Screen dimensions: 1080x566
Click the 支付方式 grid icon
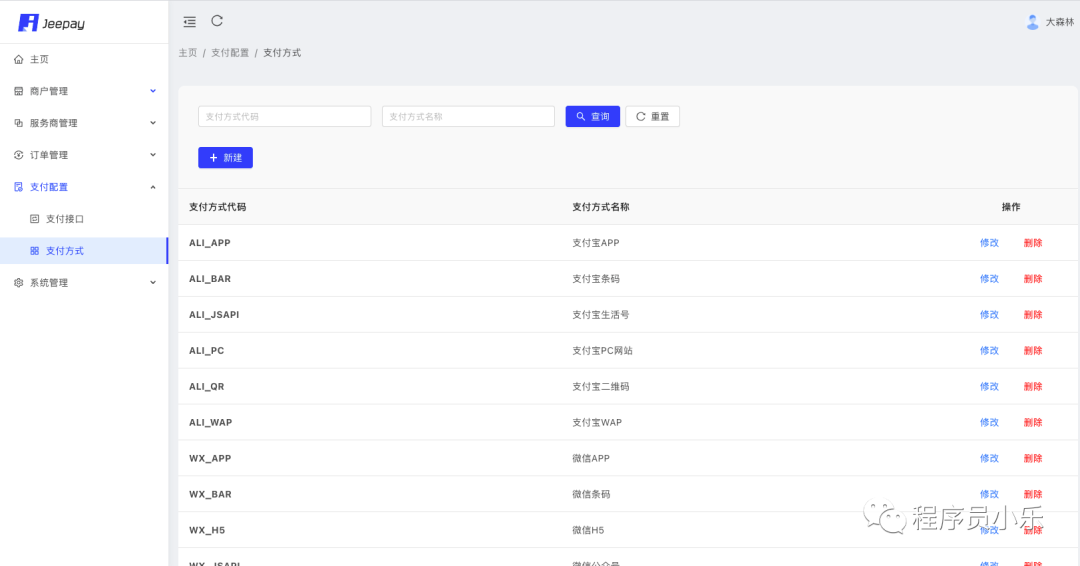coord(34,251)
